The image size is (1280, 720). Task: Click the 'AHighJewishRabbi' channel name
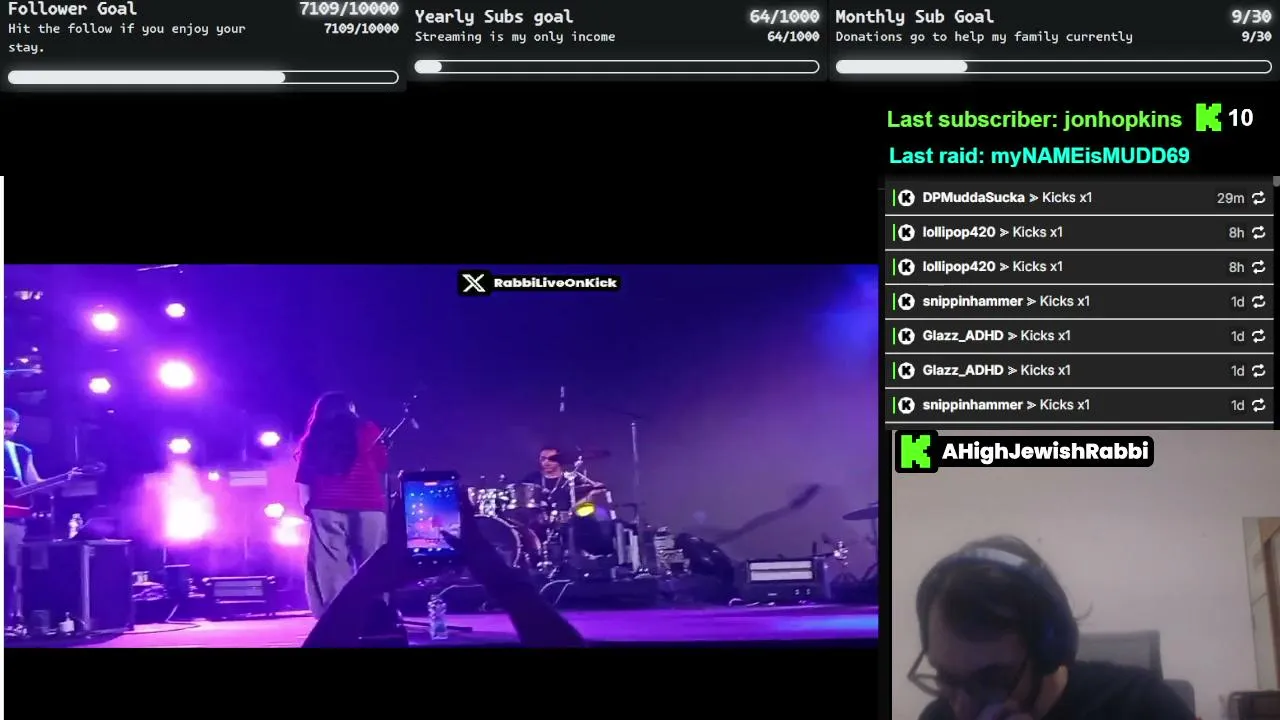pyautogui.click(x=1045, y=451)
